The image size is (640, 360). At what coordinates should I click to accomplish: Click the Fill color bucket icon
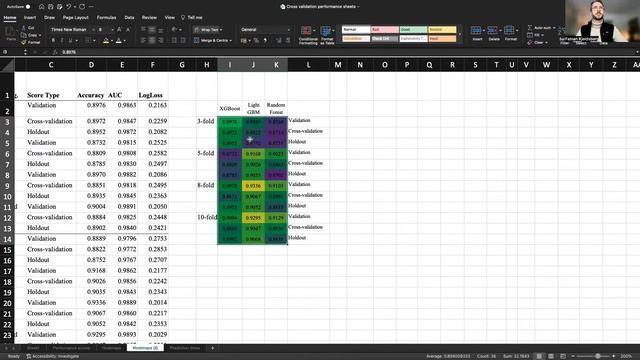click(106, 40)
